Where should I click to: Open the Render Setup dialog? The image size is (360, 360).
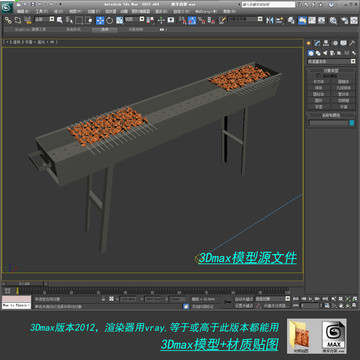344,20
